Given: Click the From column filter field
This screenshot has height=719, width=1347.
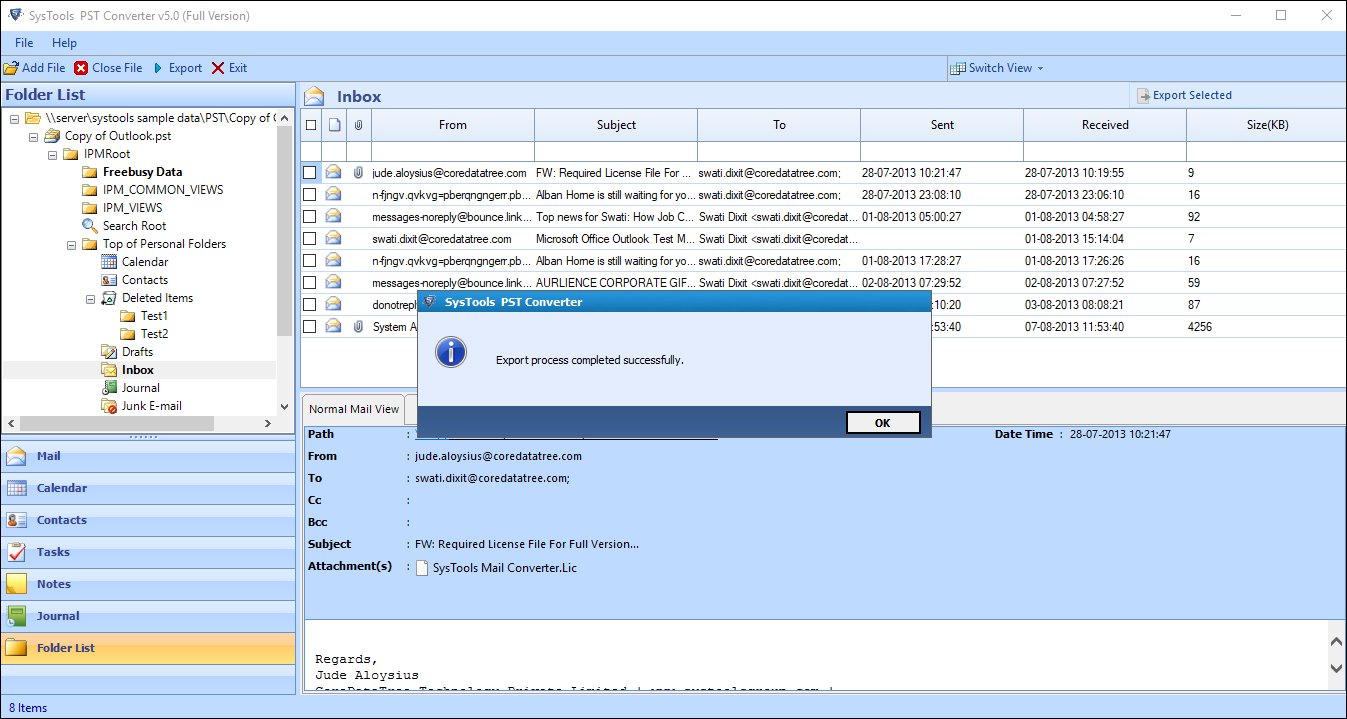Looking at the screenshot, I should coord(453,151).
